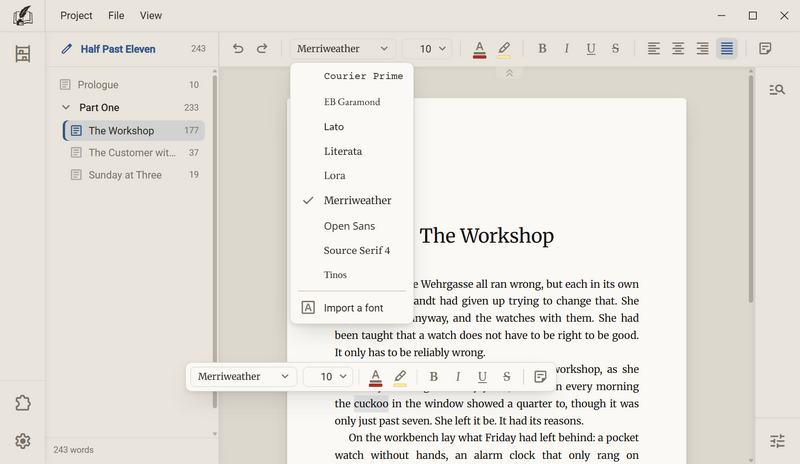Select the checked Merriweather font entry

coord(352,200)
